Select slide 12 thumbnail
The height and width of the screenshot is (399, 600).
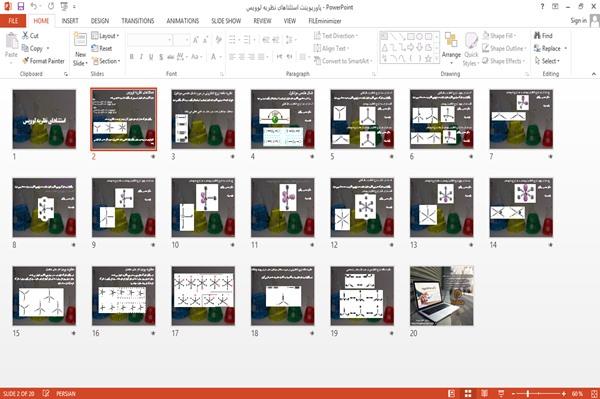(x=362, y=207)
